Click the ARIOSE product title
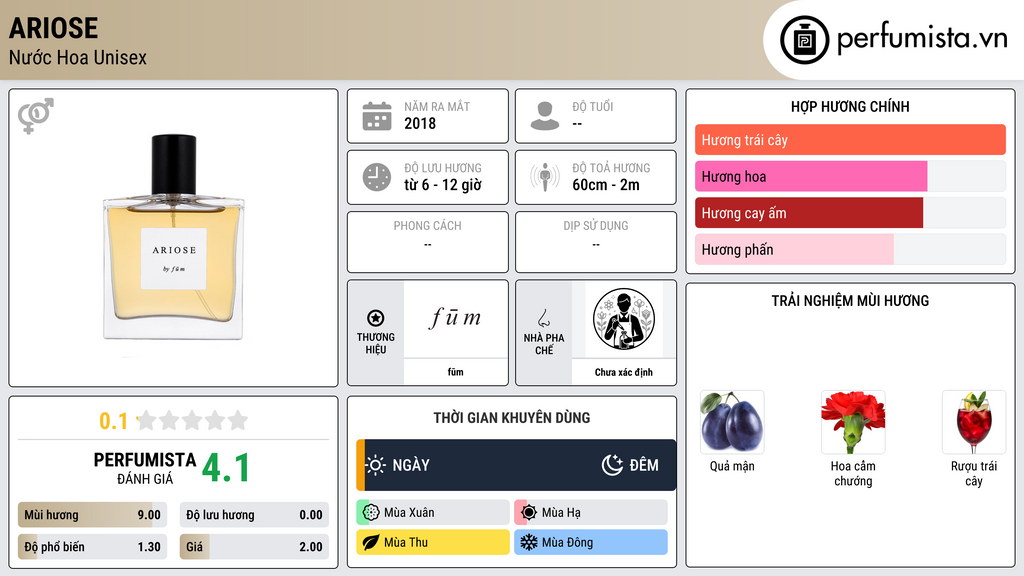The height and width of the screenshot is (576, 1024). [x=54, y=28]
